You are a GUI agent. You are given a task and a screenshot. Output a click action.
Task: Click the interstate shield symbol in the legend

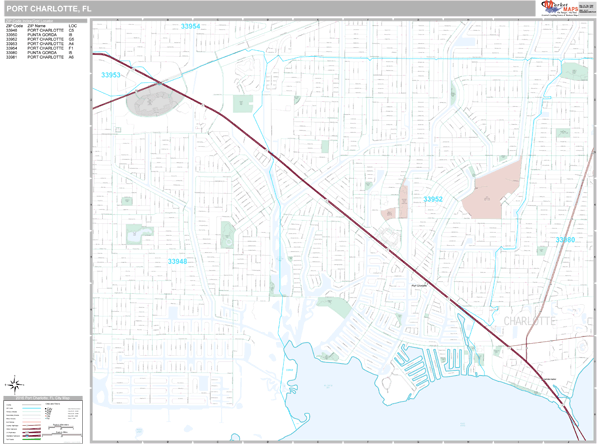pyautogui.click(x=27, y=435)
